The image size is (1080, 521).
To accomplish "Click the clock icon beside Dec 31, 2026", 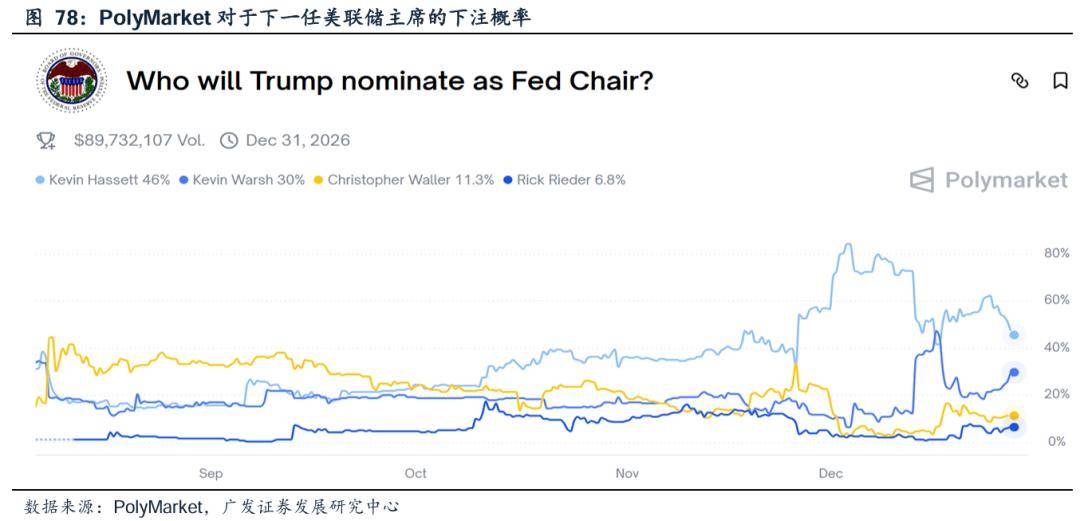I will pos(229,140).
